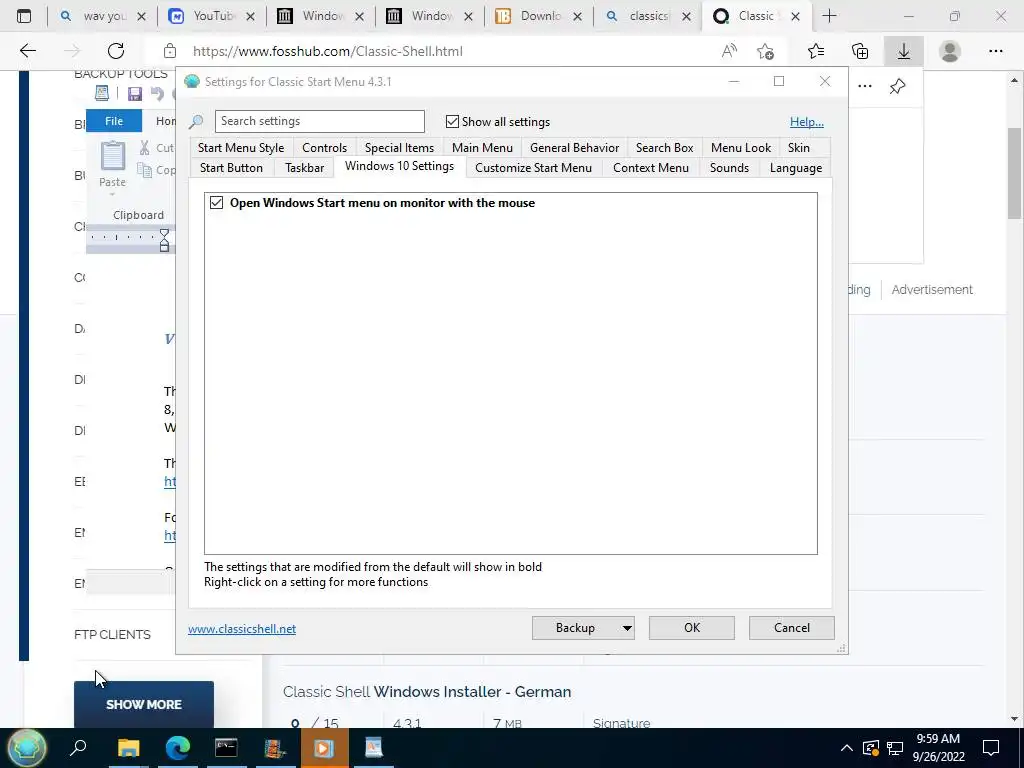Go to General Behavior tab

pyautogui.click(x=575, y=148)
